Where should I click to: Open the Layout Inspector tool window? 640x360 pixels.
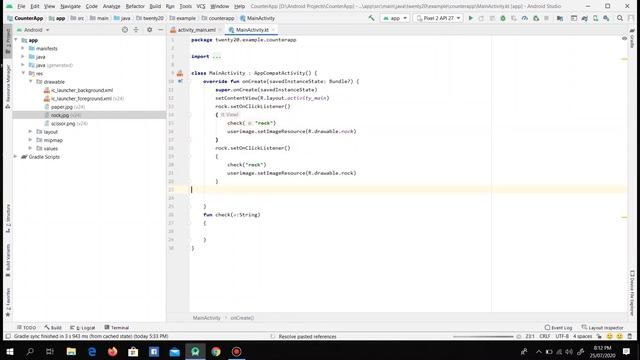[x=602, y=327]
